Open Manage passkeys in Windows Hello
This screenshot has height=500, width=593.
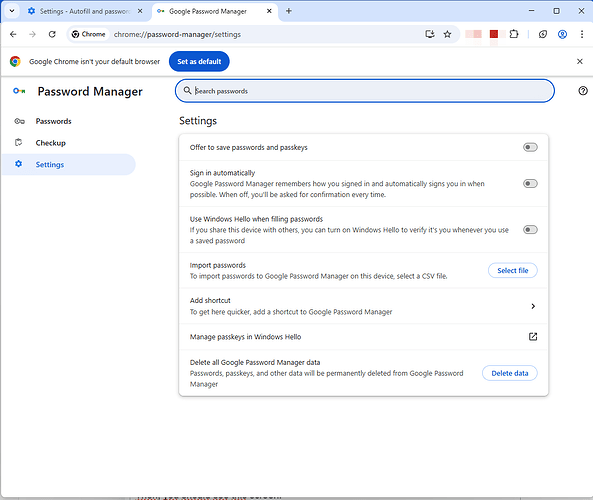[363, 337]
